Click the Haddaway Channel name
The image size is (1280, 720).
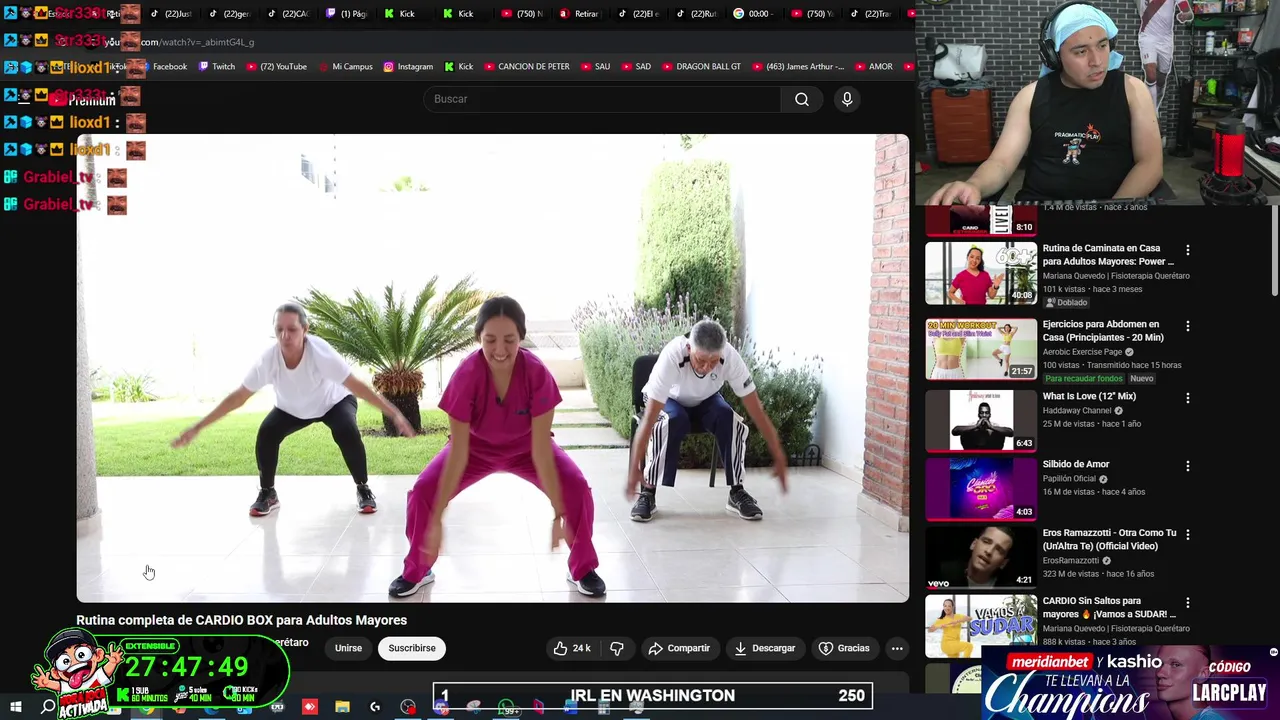coord(1077,410)
